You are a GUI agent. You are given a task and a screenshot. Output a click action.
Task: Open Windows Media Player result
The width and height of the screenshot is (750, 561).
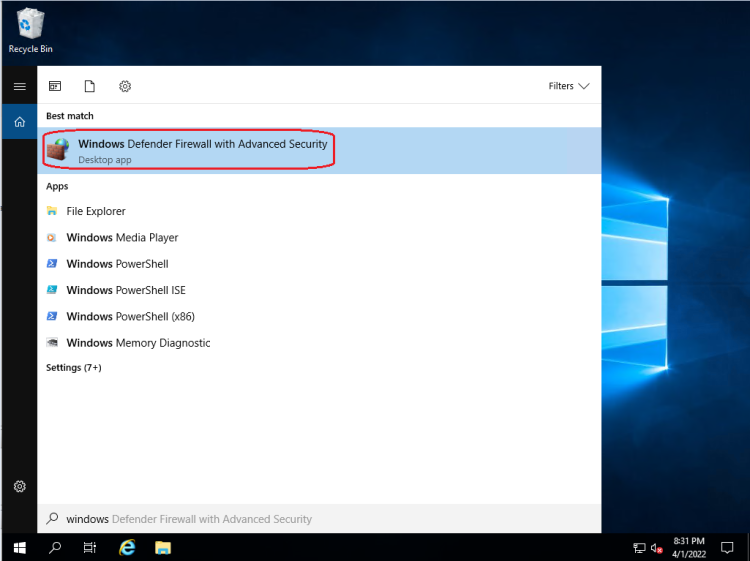click(319, 237)
